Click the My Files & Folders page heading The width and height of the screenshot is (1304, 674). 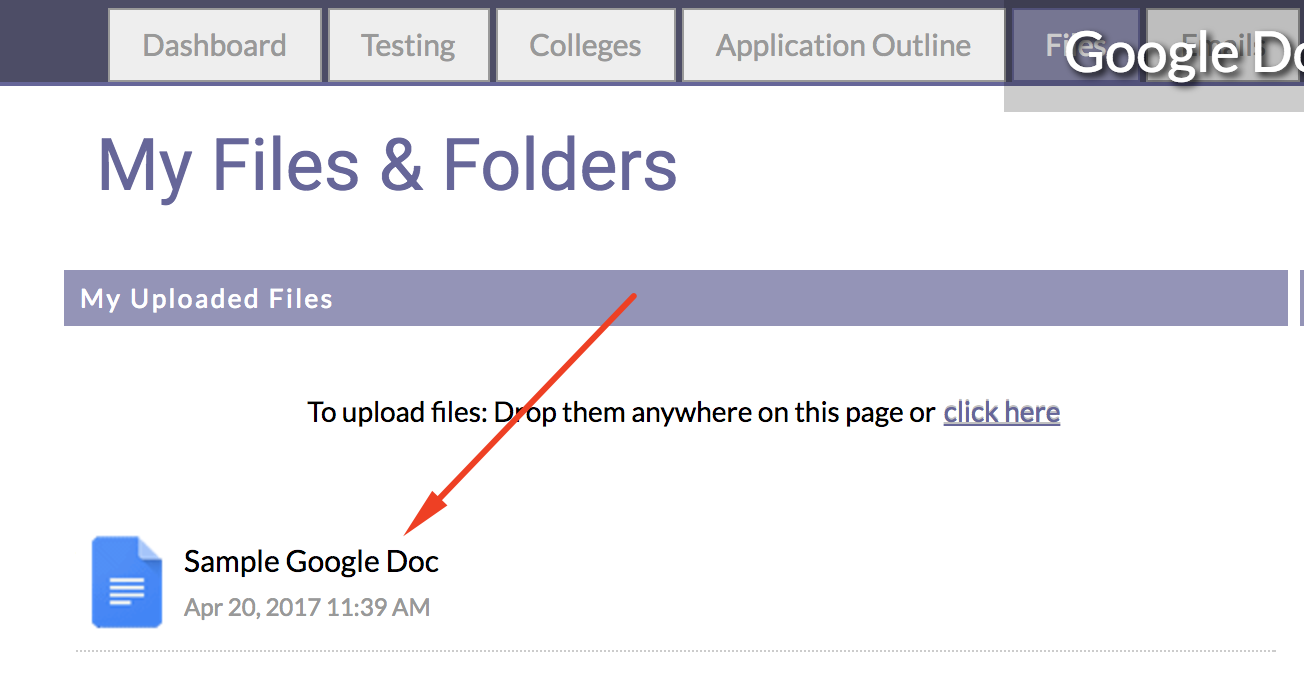click(x=387, y=165)
